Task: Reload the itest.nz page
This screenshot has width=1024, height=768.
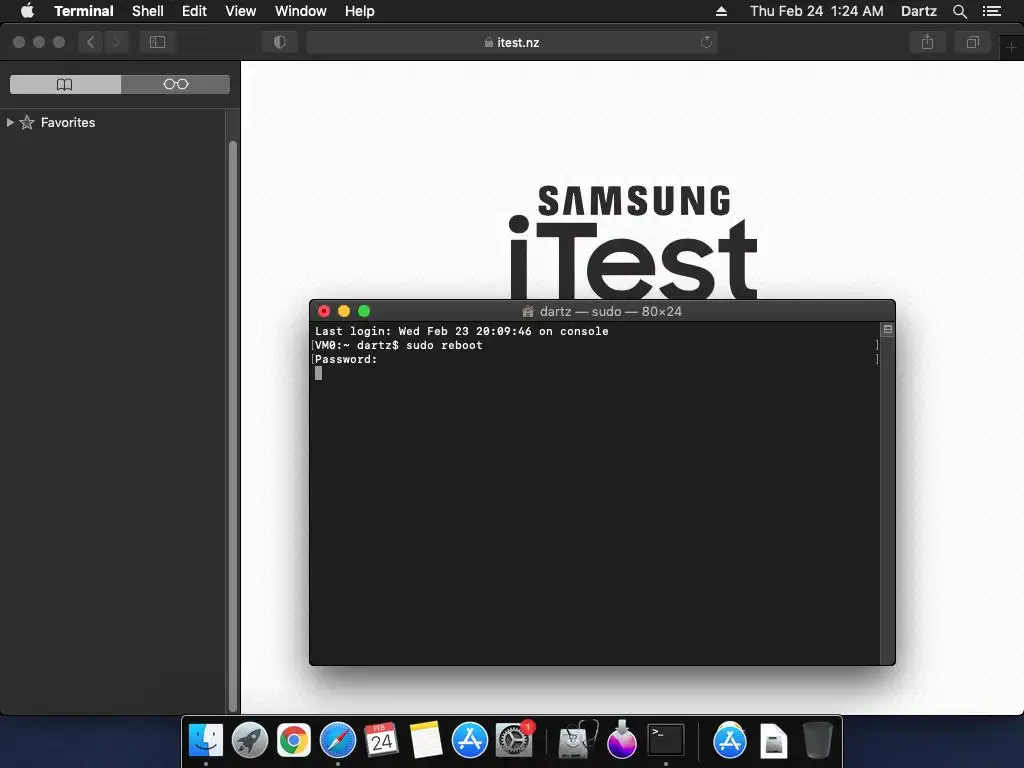Action: (706, 42)
